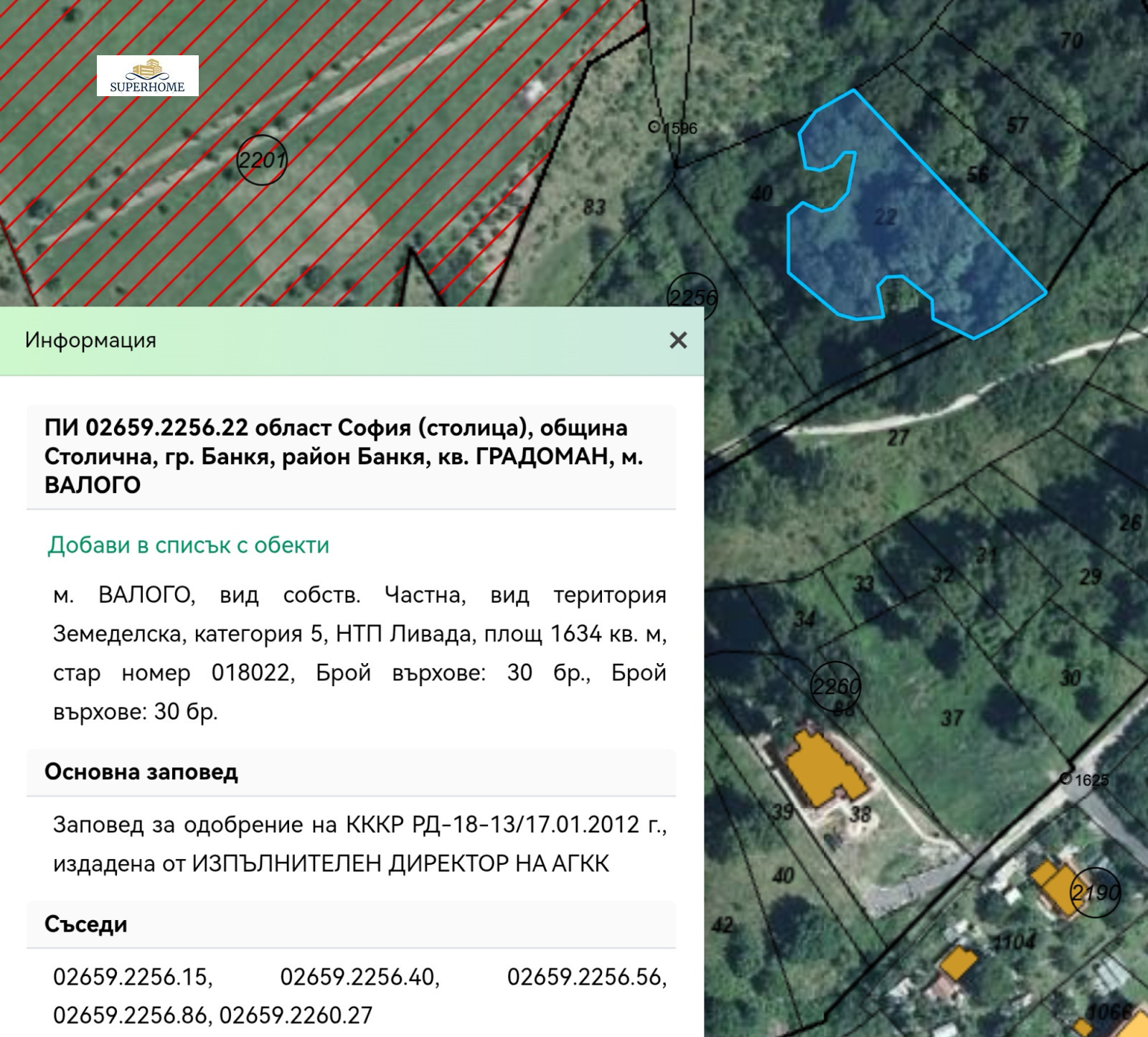Click the circled 2201 cadastral area label
The width and height of the screenshot is (1148, 1037).
click(262, 159)
